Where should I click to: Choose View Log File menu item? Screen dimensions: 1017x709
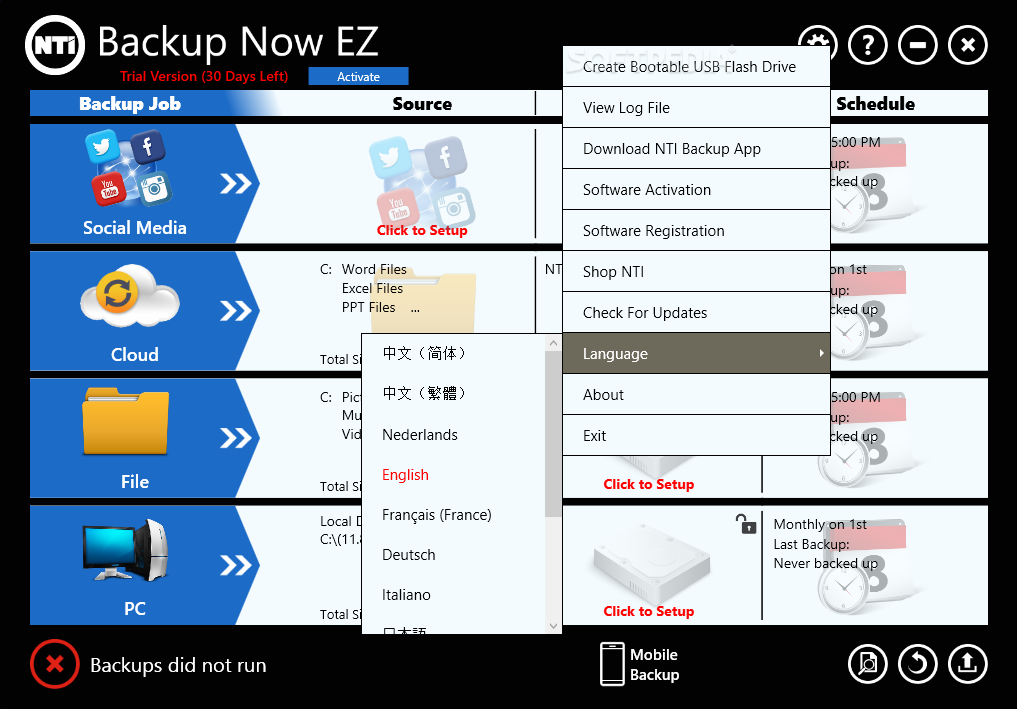point(696,108)
